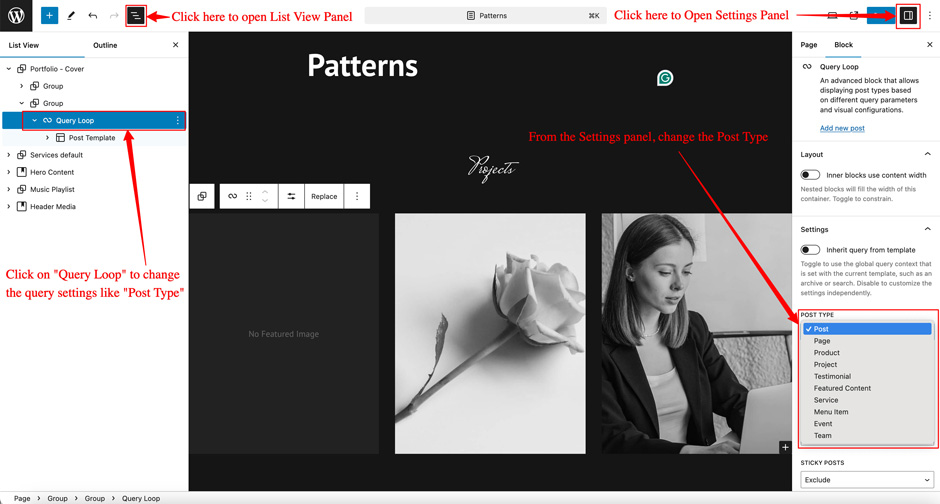Toggle the List View panel icon
The width and height of the screenshot is (940, 504).
pyautogui.click(x=135, y=16)
